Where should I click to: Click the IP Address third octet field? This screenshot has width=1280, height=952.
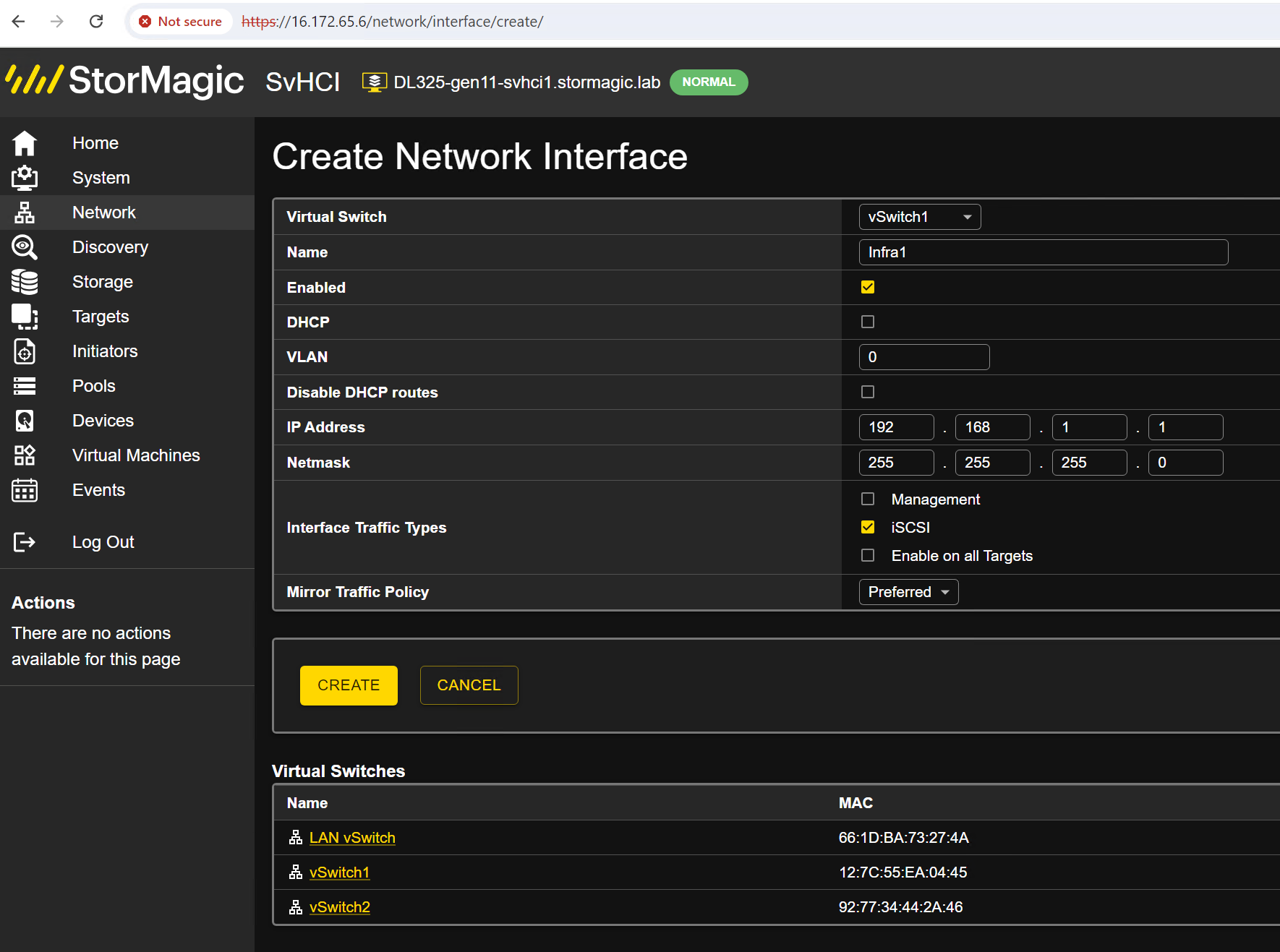1090,427
